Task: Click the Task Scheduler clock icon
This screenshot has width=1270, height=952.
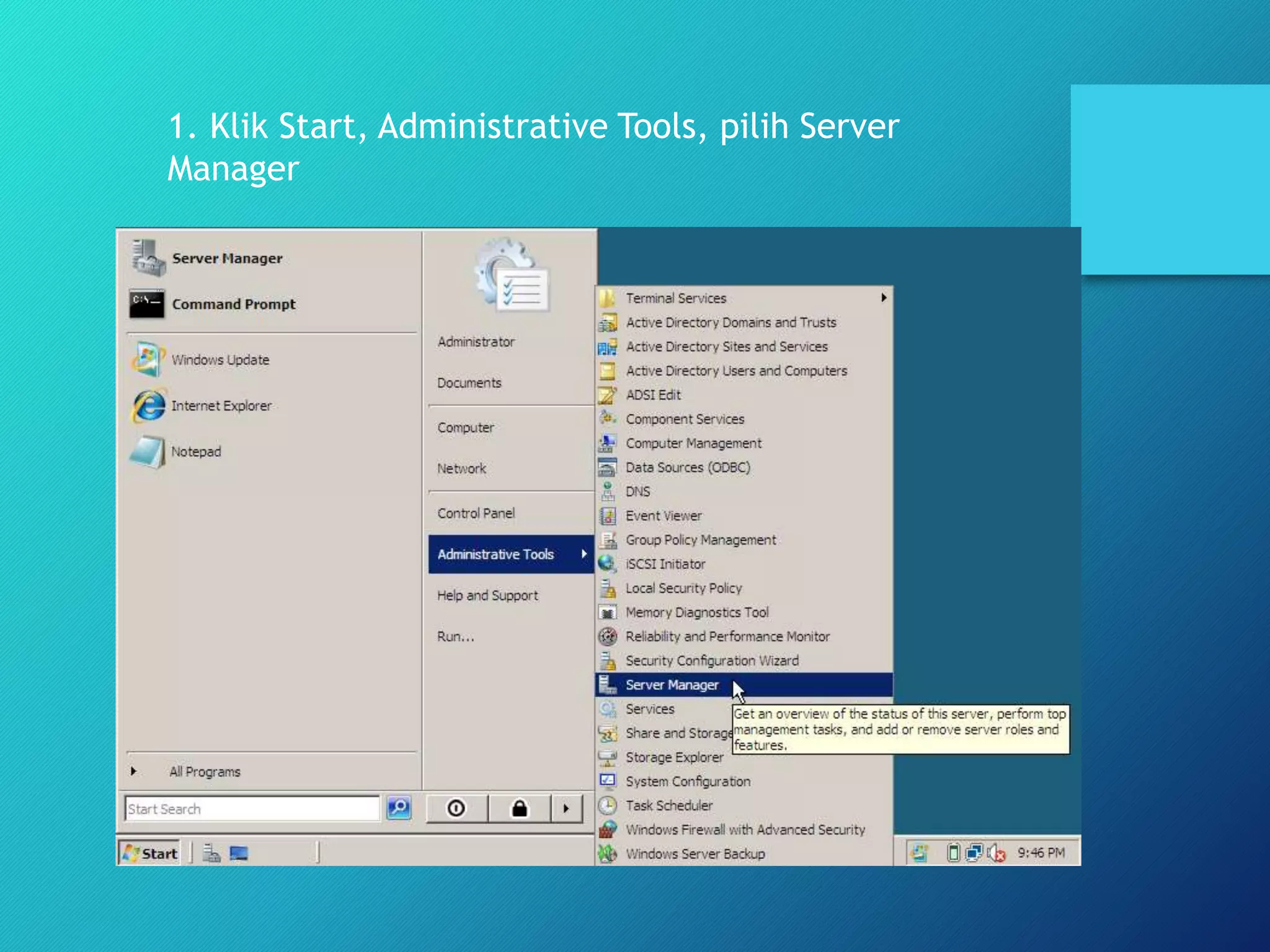Action: click(608, 806)
